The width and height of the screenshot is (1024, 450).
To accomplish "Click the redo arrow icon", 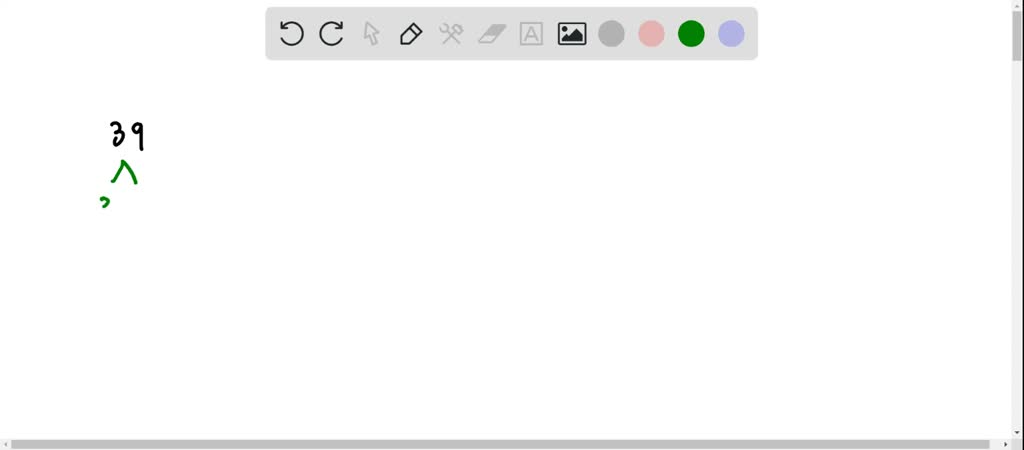I will [x=331, y=33].
